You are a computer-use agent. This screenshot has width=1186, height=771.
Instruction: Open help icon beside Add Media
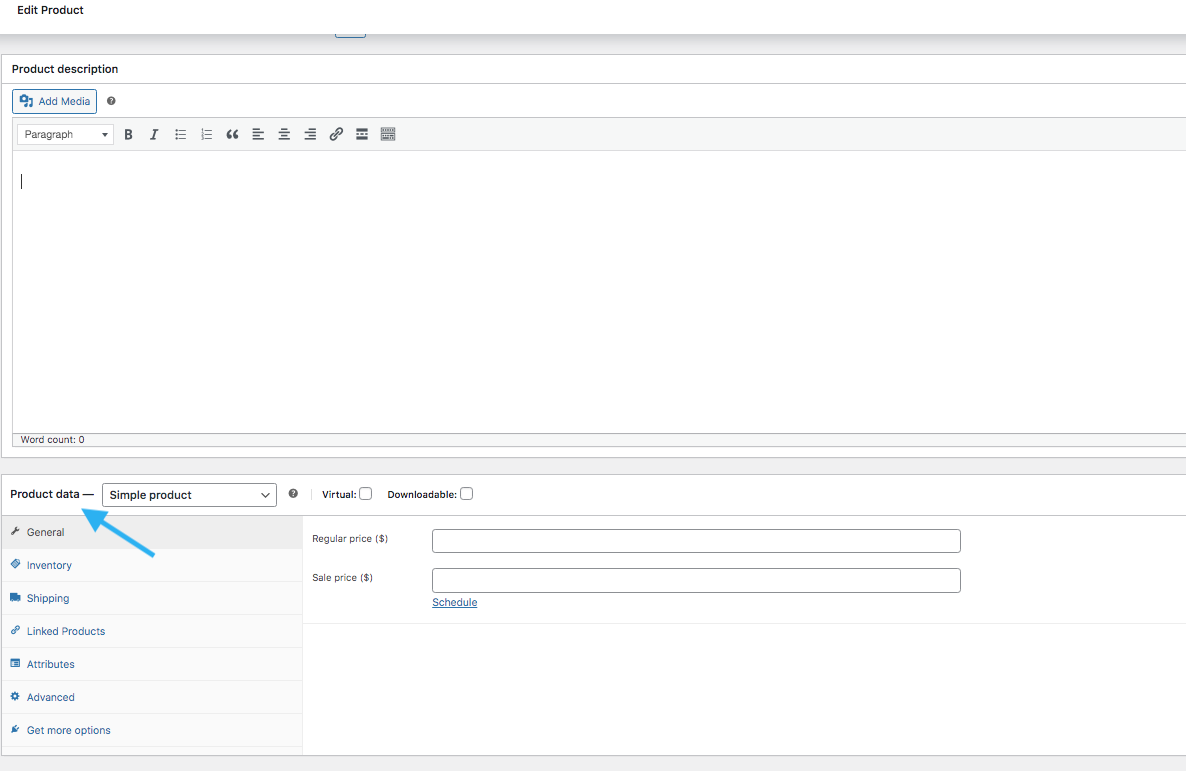pyautogui.click(x=111, y=101)
